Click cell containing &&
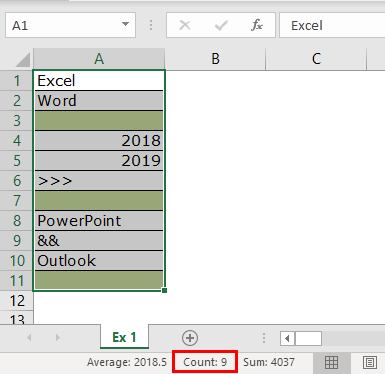Screen dimensions: 385x374 [x=99, y=241]
